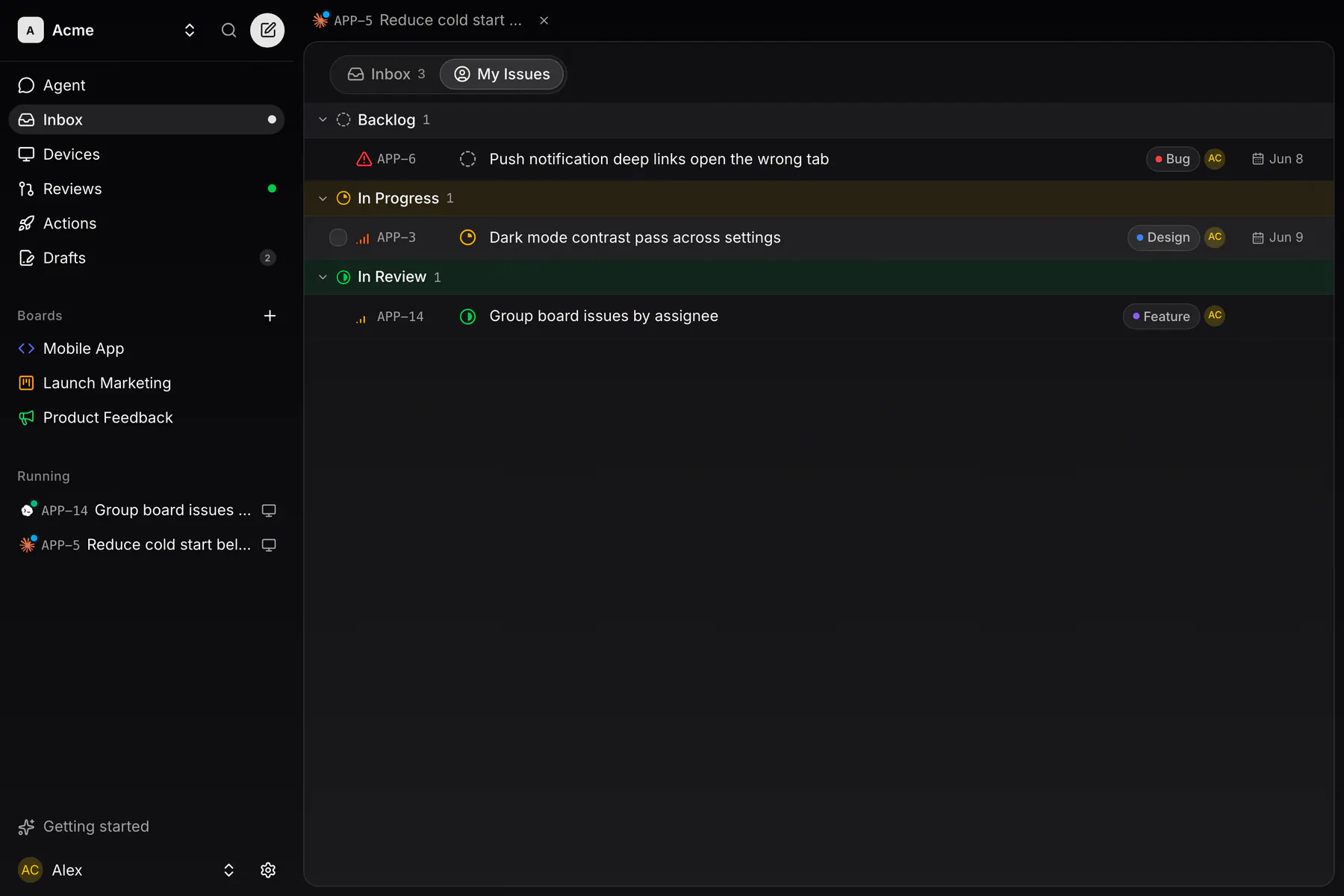
Task: Open the Mobile App board
Action: point(146,349)
